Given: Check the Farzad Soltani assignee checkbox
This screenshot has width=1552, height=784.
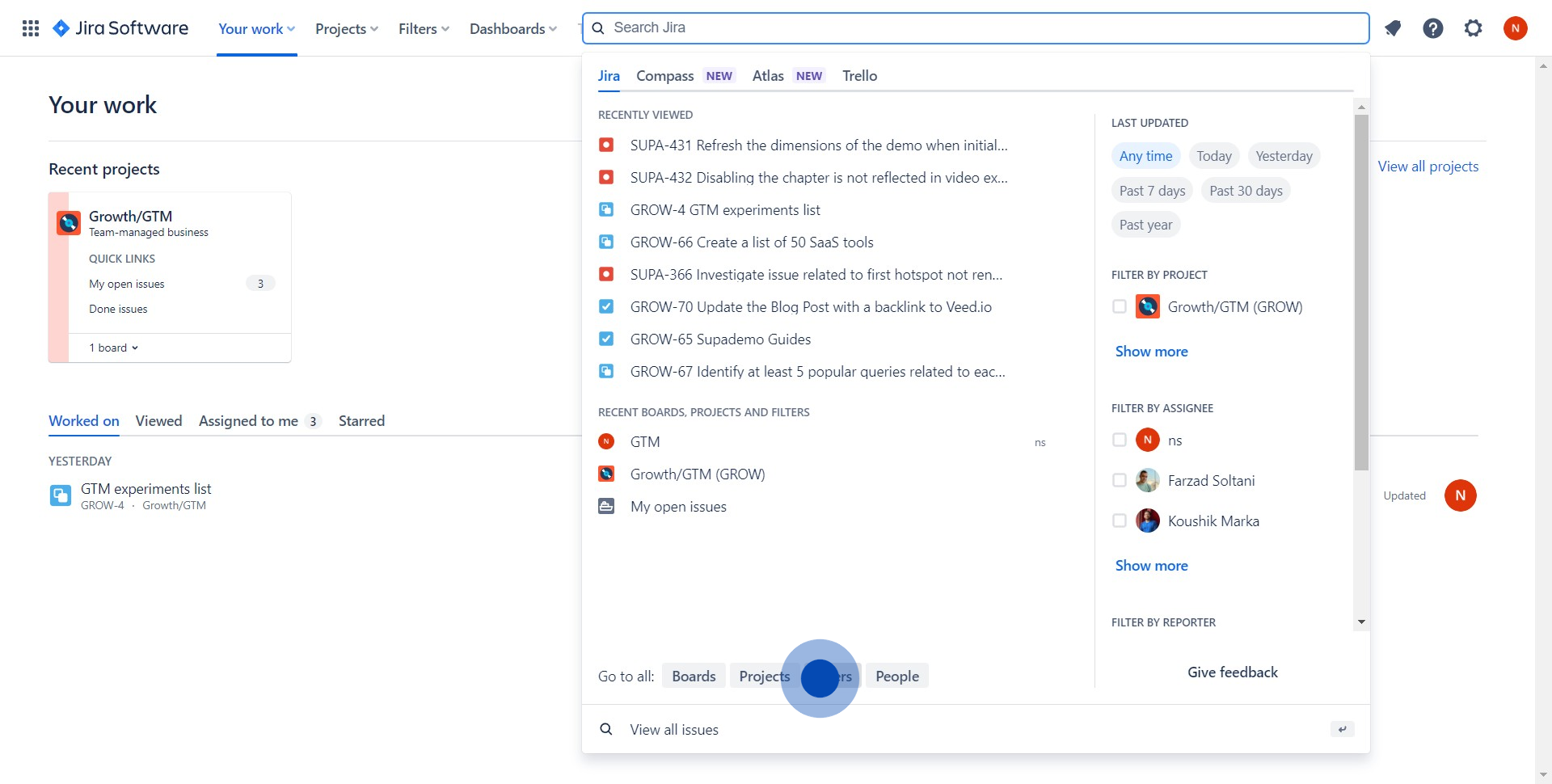Looking at the screenshot, I should coord(1120,480).
